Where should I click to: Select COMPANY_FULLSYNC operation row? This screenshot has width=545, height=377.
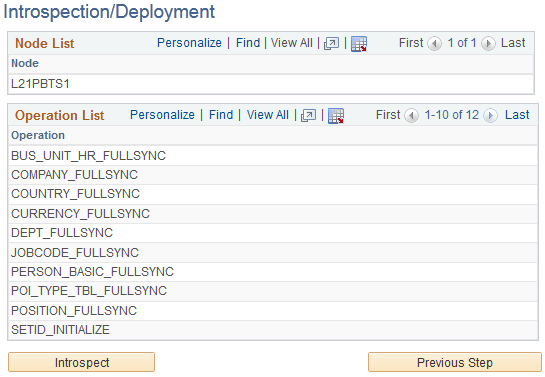273,175
